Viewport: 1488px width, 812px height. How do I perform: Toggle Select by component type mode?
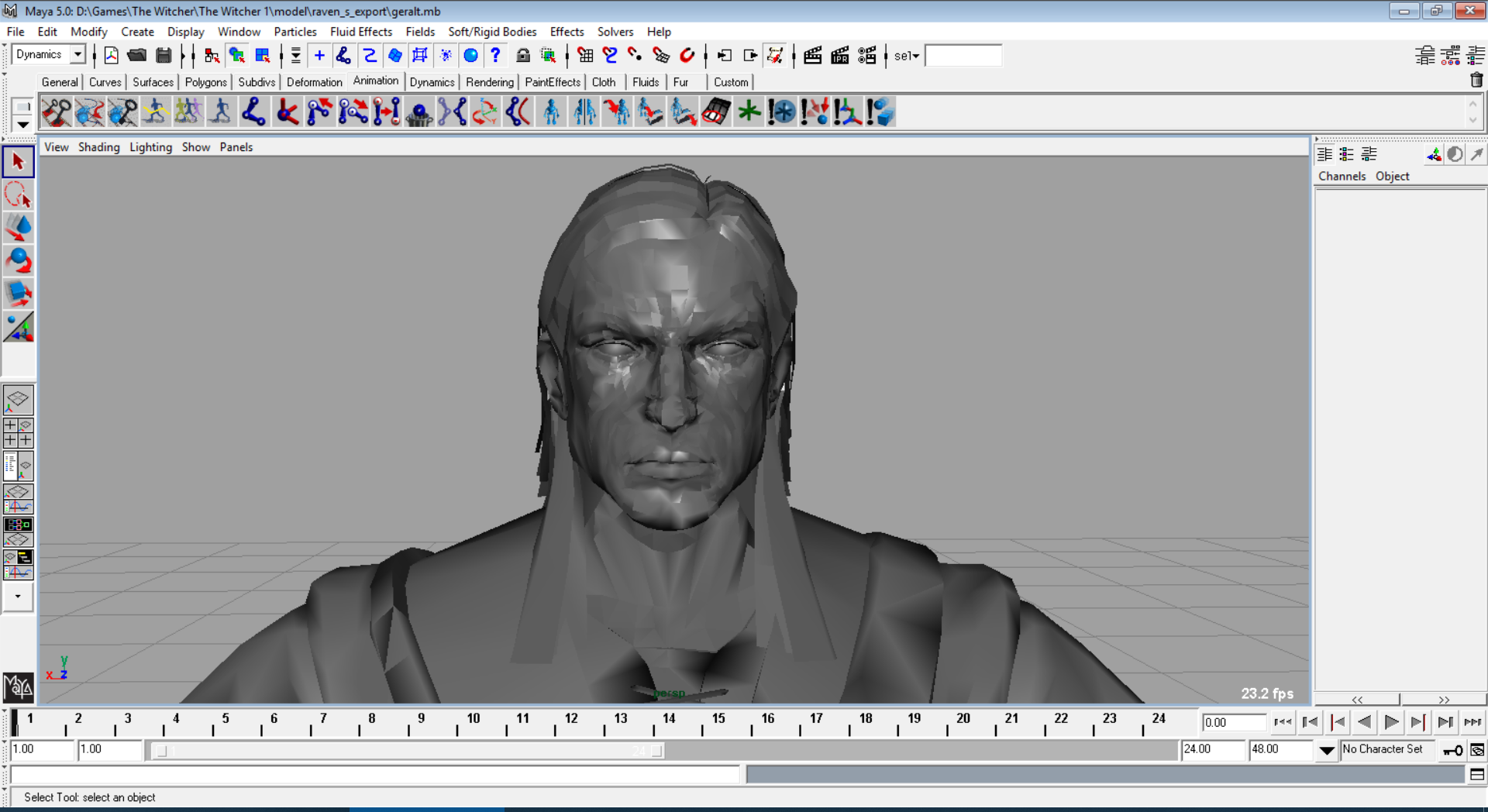point(263,55)
